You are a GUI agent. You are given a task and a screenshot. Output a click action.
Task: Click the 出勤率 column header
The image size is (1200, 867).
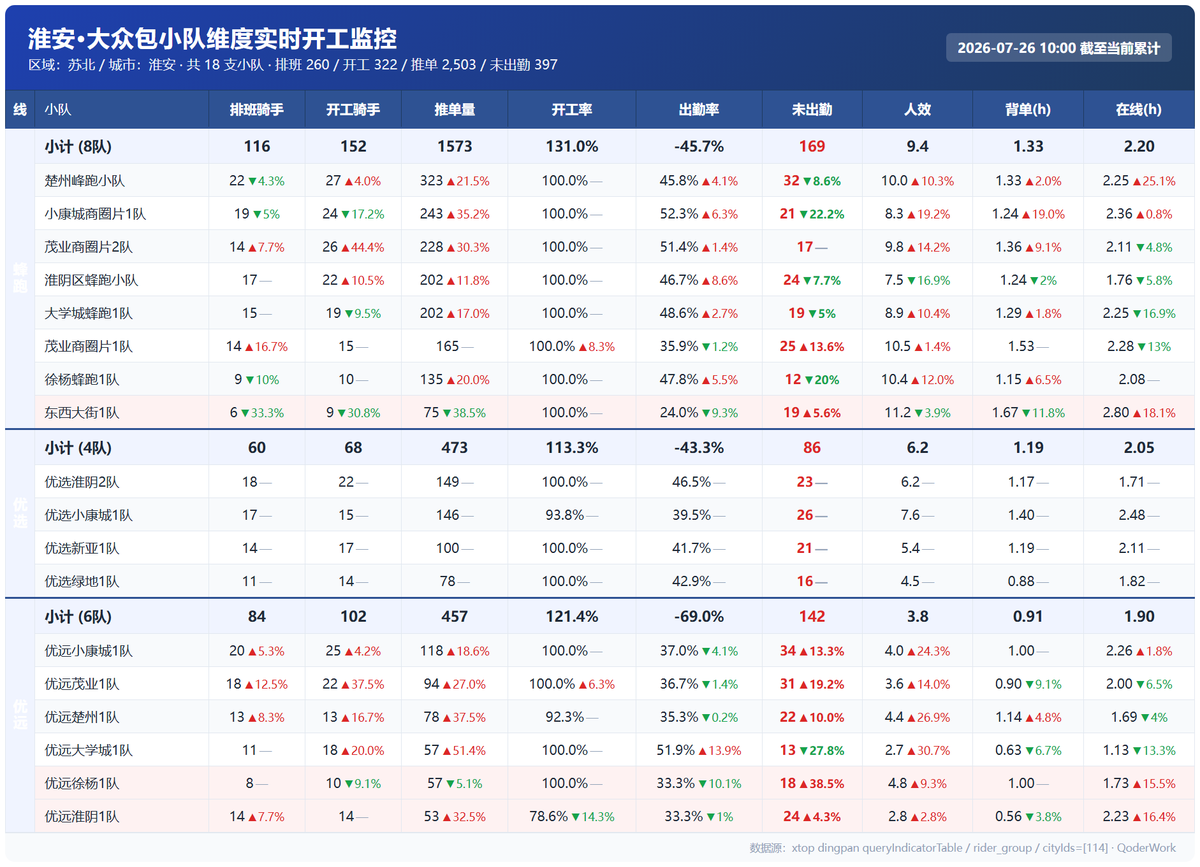click(x=699, y=109)
